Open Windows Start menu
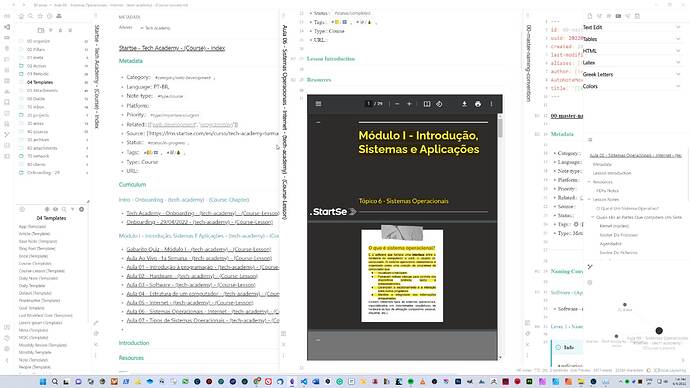690x388 pixels. tap(43, 381)
